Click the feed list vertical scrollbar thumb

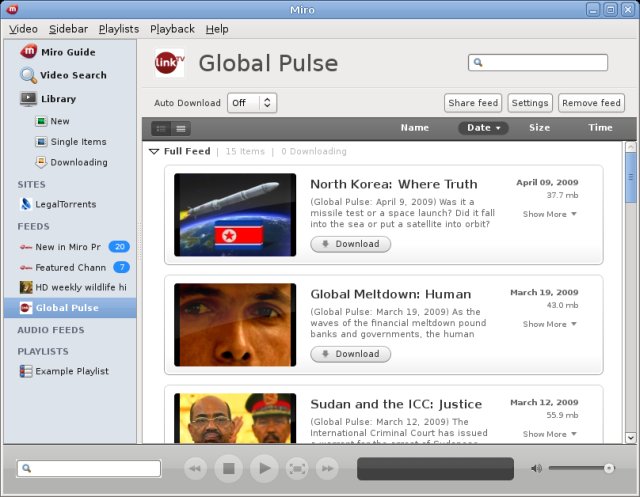pyautogui.click(x=631, y=177)
